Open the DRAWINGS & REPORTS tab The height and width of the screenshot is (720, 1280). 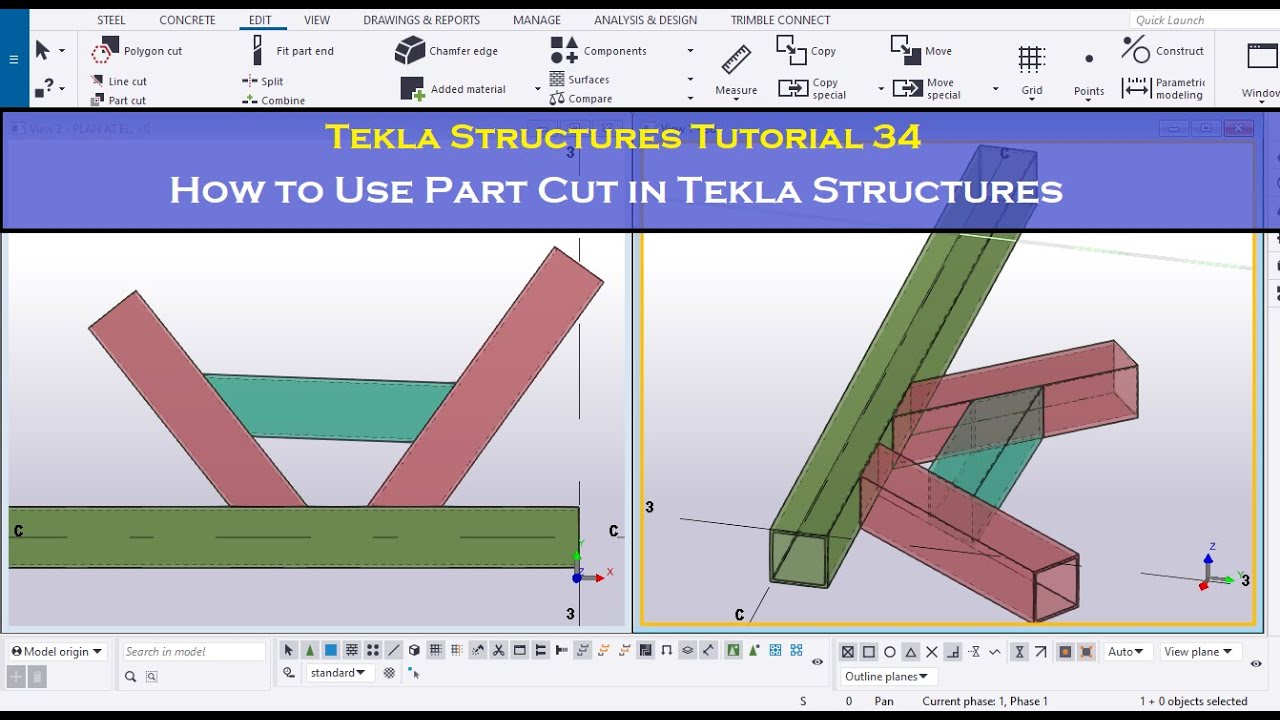422,20
